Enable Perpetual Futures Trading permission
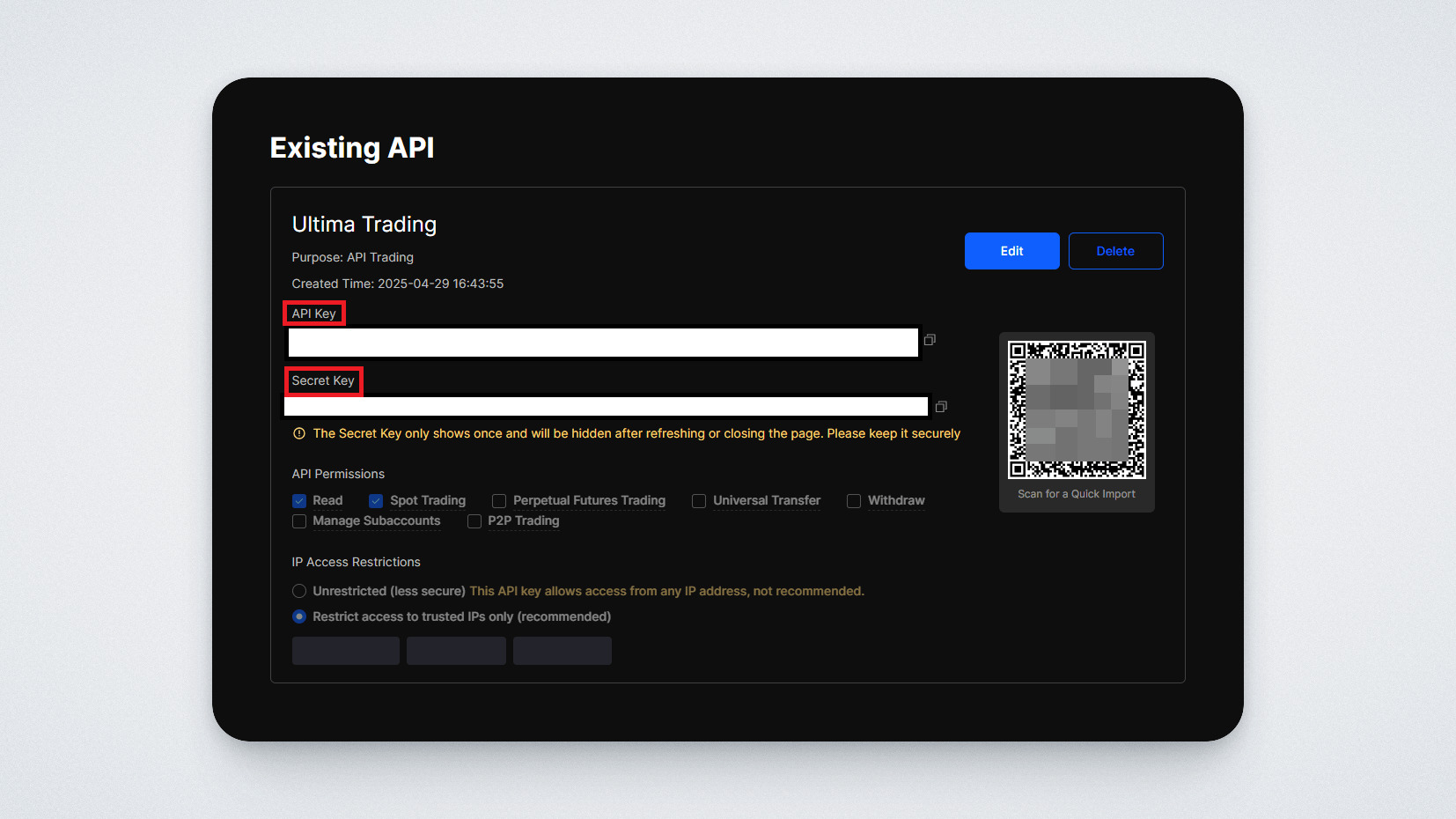The width and height of the screenshot is (1456, 819). [x=499, y=501]
